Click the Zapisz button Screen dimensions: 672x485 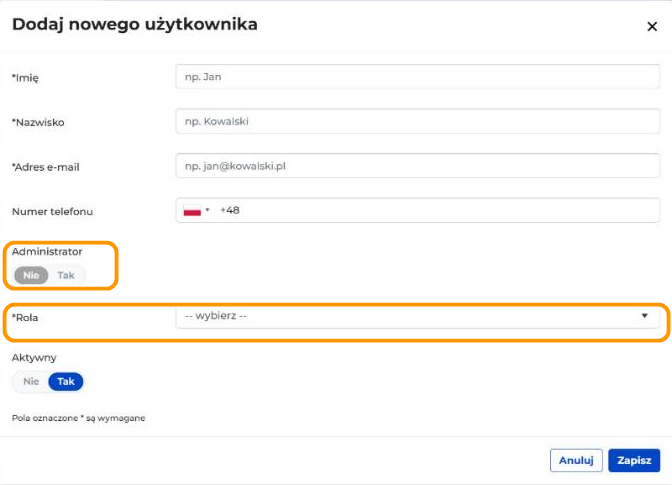(x=634, y=460)
